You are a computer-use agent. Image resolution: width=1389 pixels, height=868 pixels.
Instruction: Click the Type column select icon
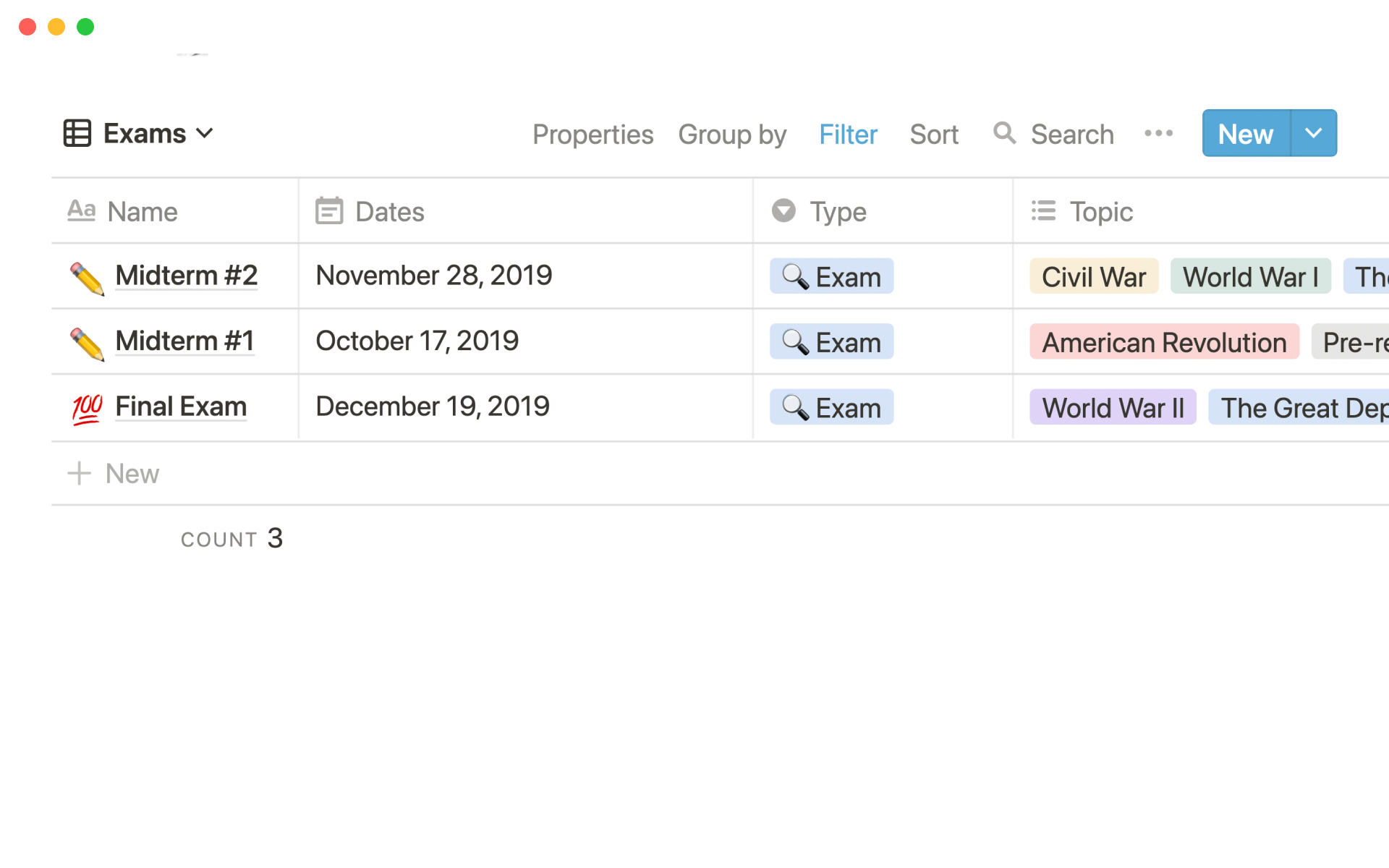(783, 211)
